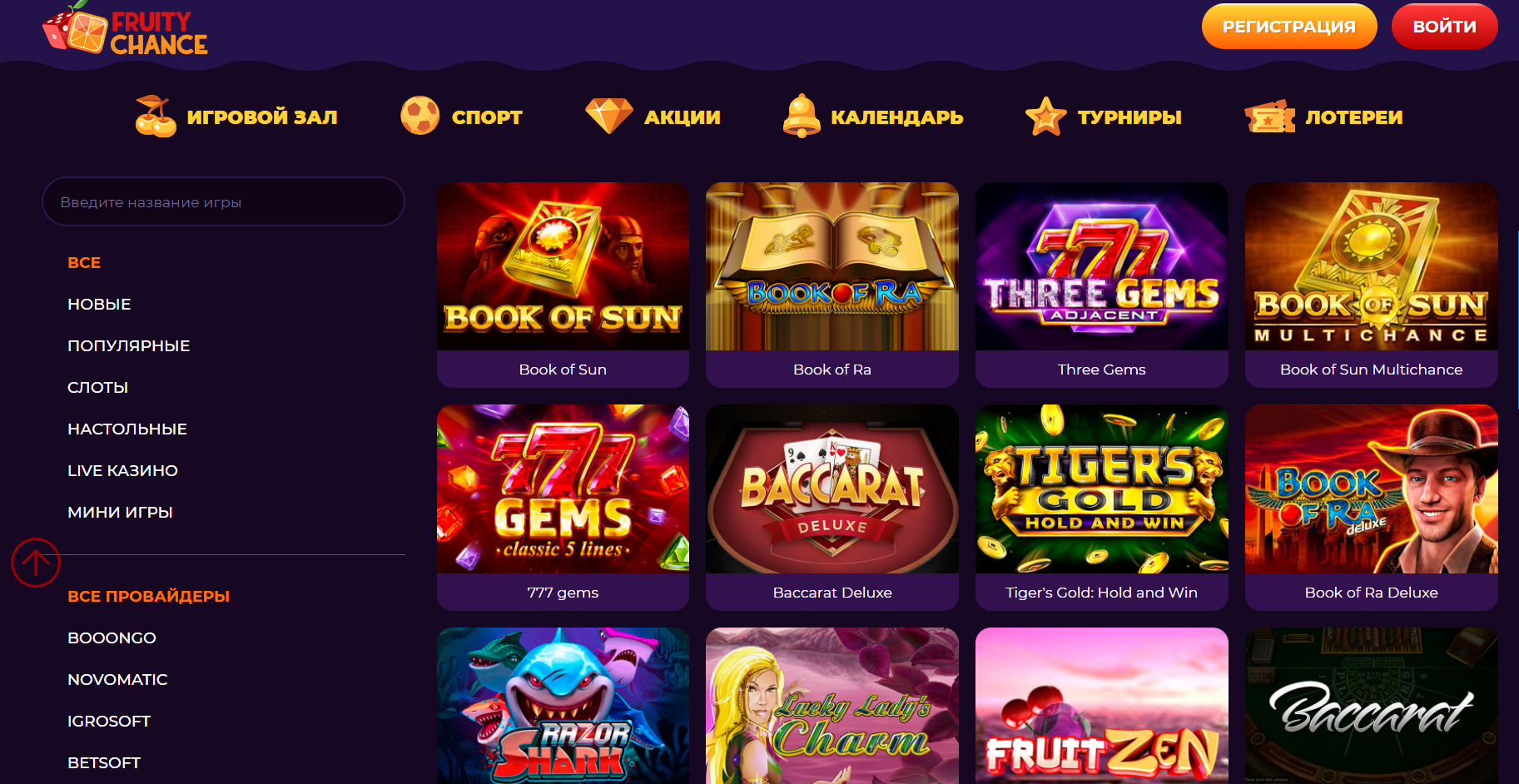Click the star icon for Турниры

[1045, 116]
